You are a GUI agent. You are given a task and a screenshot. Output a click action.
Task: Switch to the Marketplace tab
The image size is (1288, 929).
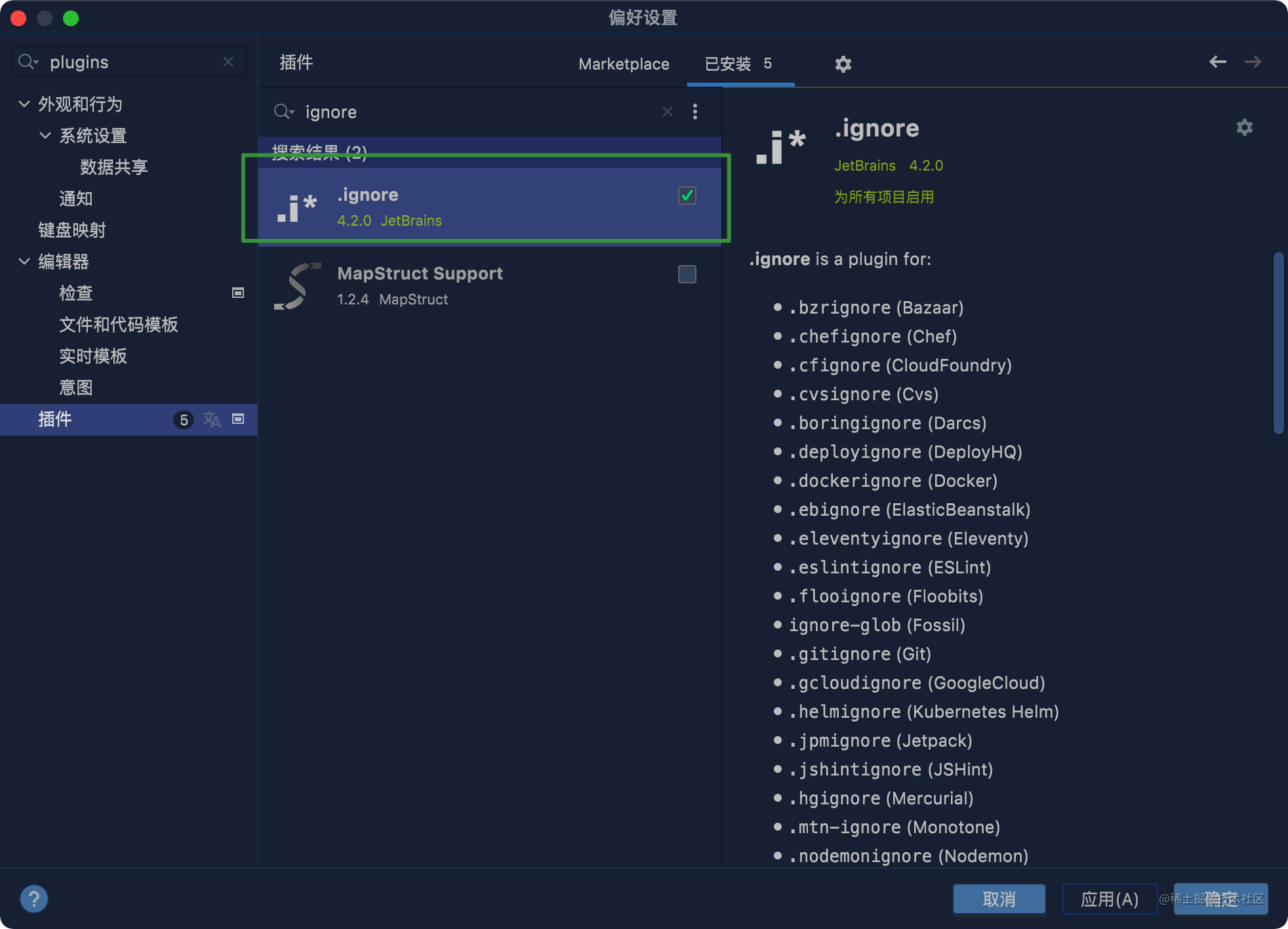[x=623, y=64]
